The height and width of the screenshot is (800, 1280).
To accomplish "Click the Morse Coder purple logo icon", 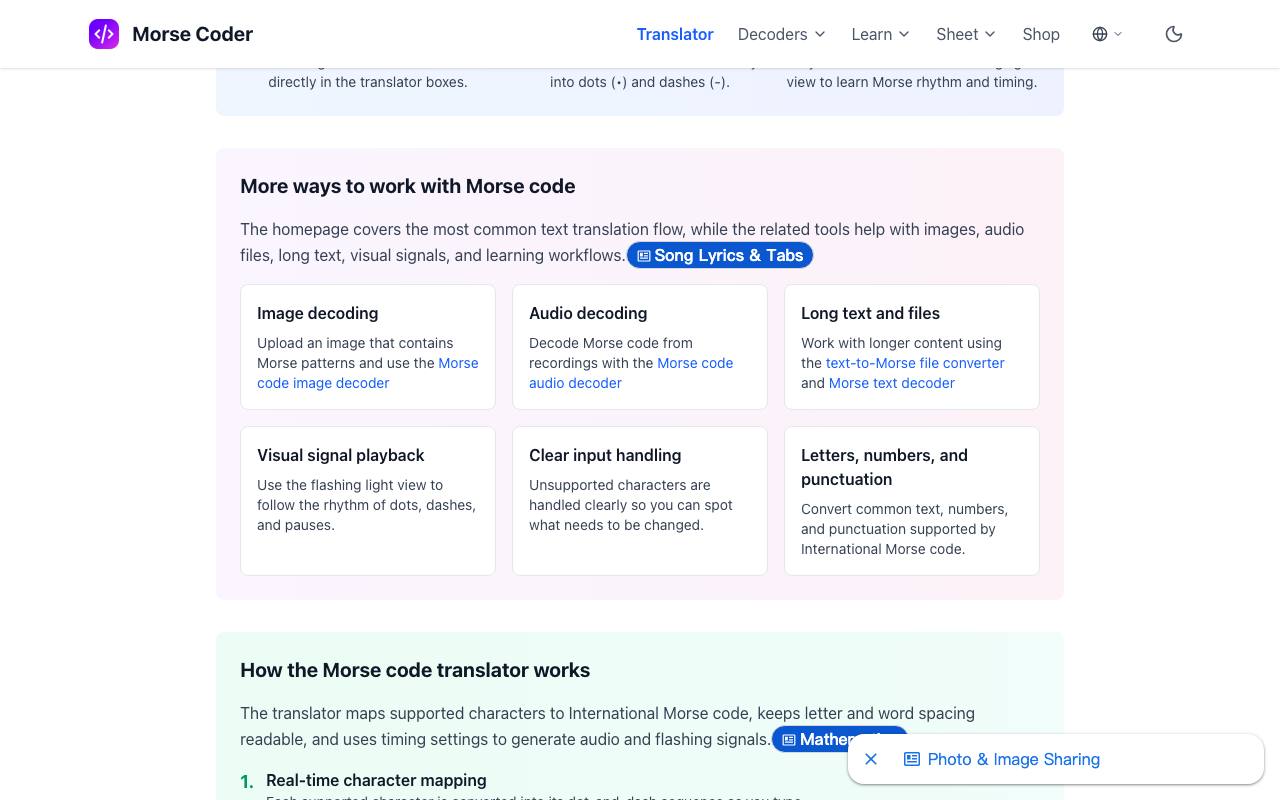I will pos(104,34).
